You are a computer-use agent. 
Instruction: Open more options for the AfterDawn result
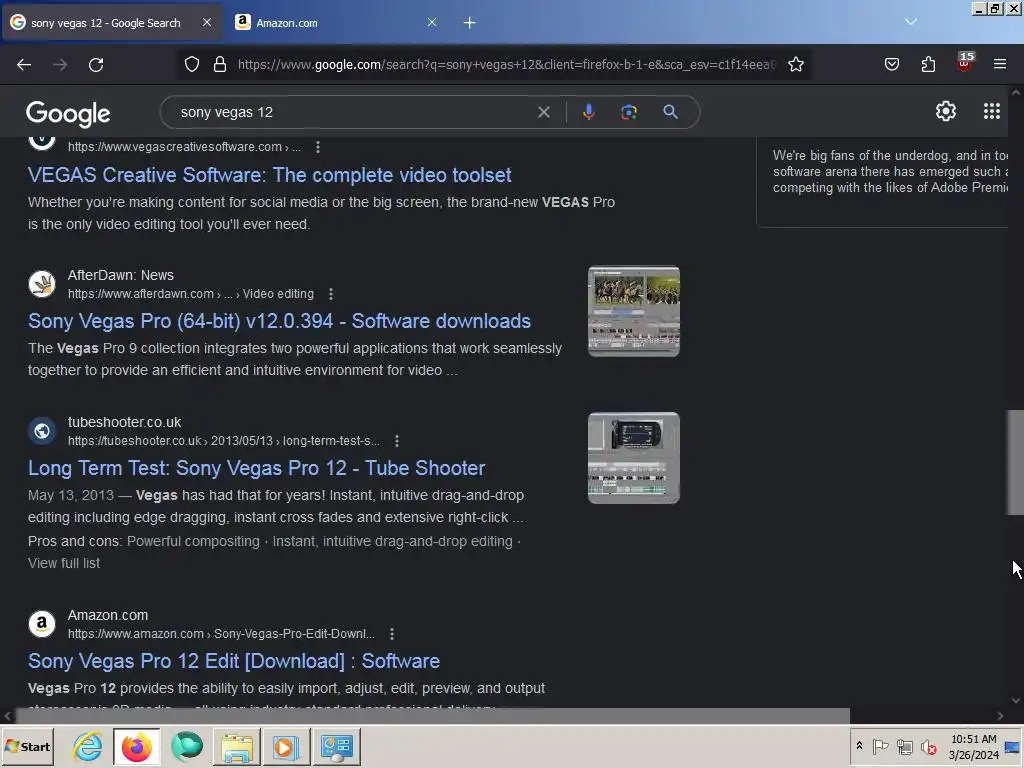[x=331, y=295]
